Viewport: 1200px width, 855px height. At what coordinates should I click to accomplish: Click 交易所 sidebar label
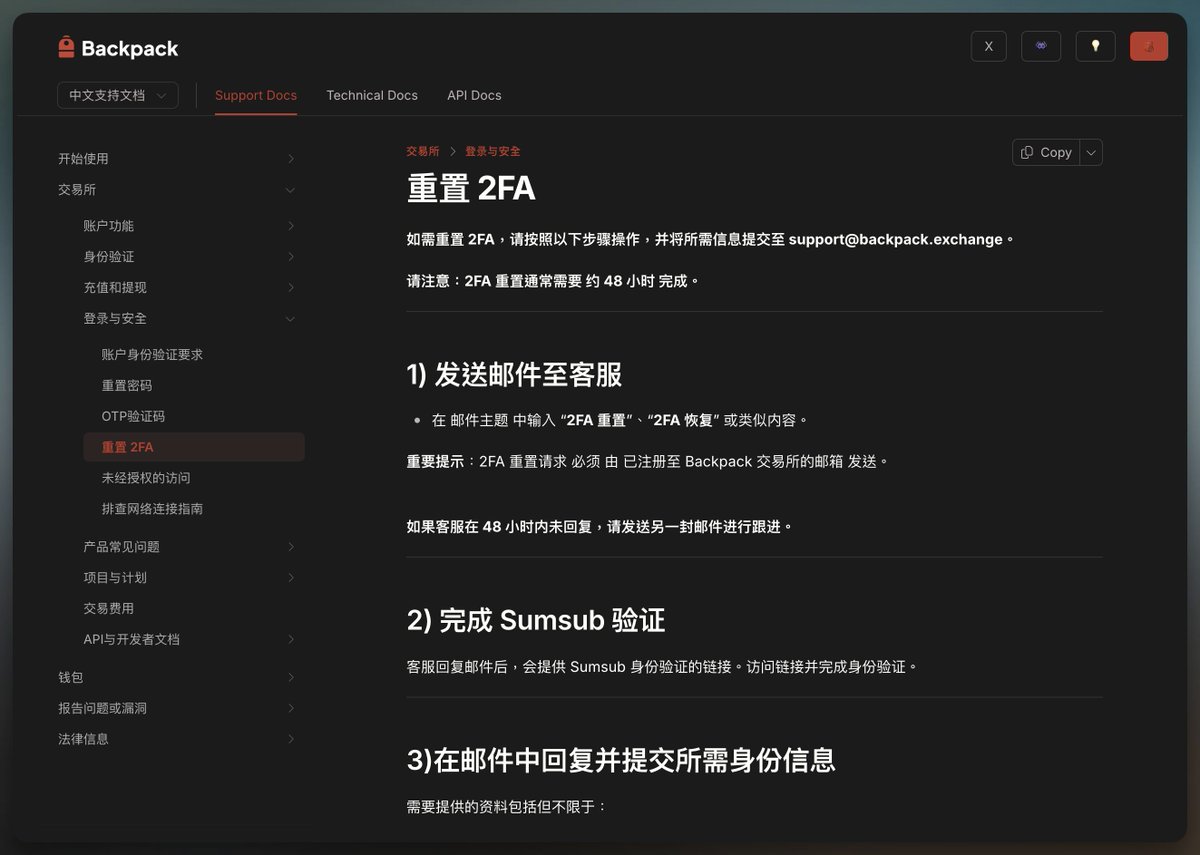point(77,189)
